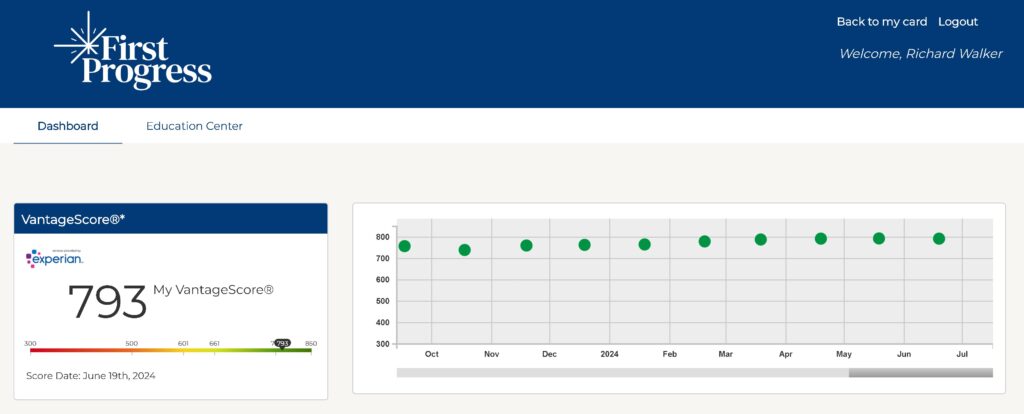1024x414 pixels.
Task: Switch to the Education Center tab
Action: (194, 126)
